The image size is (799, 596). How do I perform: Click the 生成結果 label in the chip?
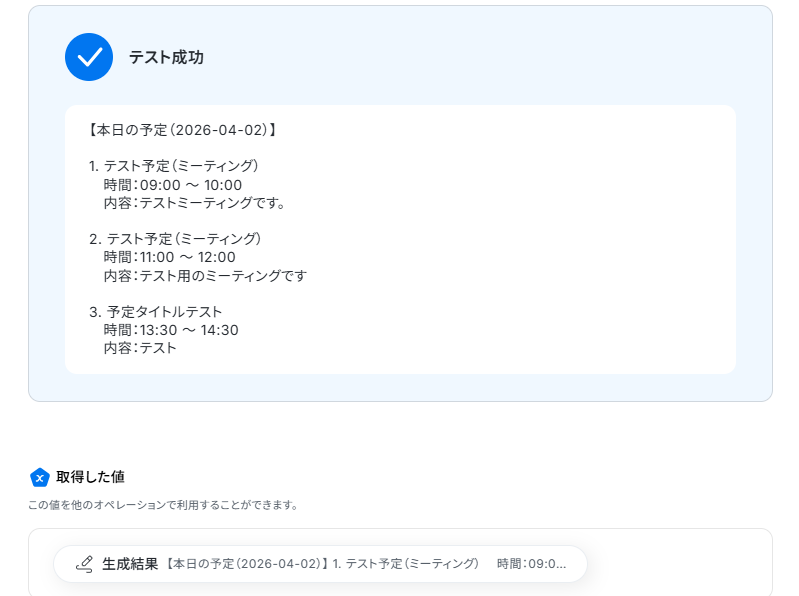[130, 564]
